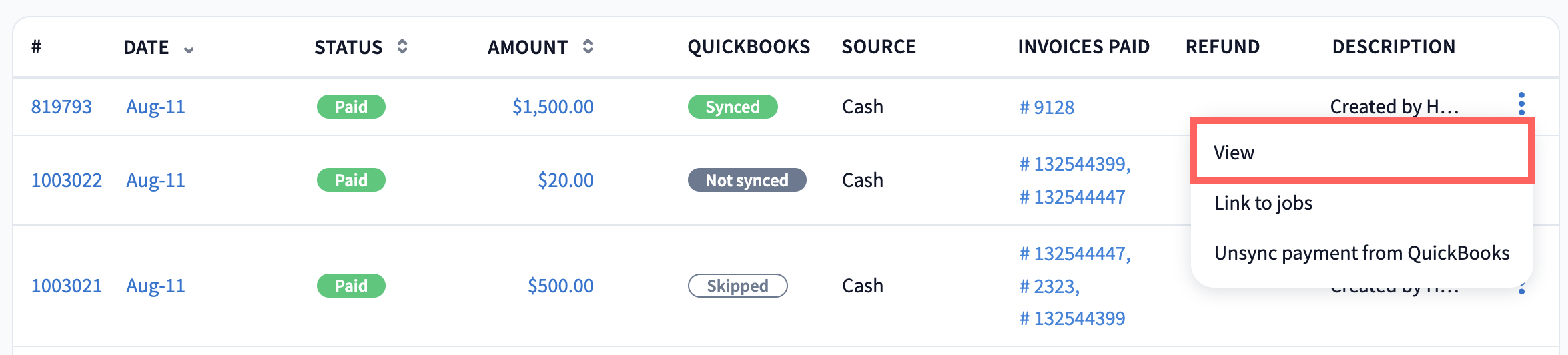Open payment number 1003021
This screenshot has height=355, width=1568.
[66, 286]
